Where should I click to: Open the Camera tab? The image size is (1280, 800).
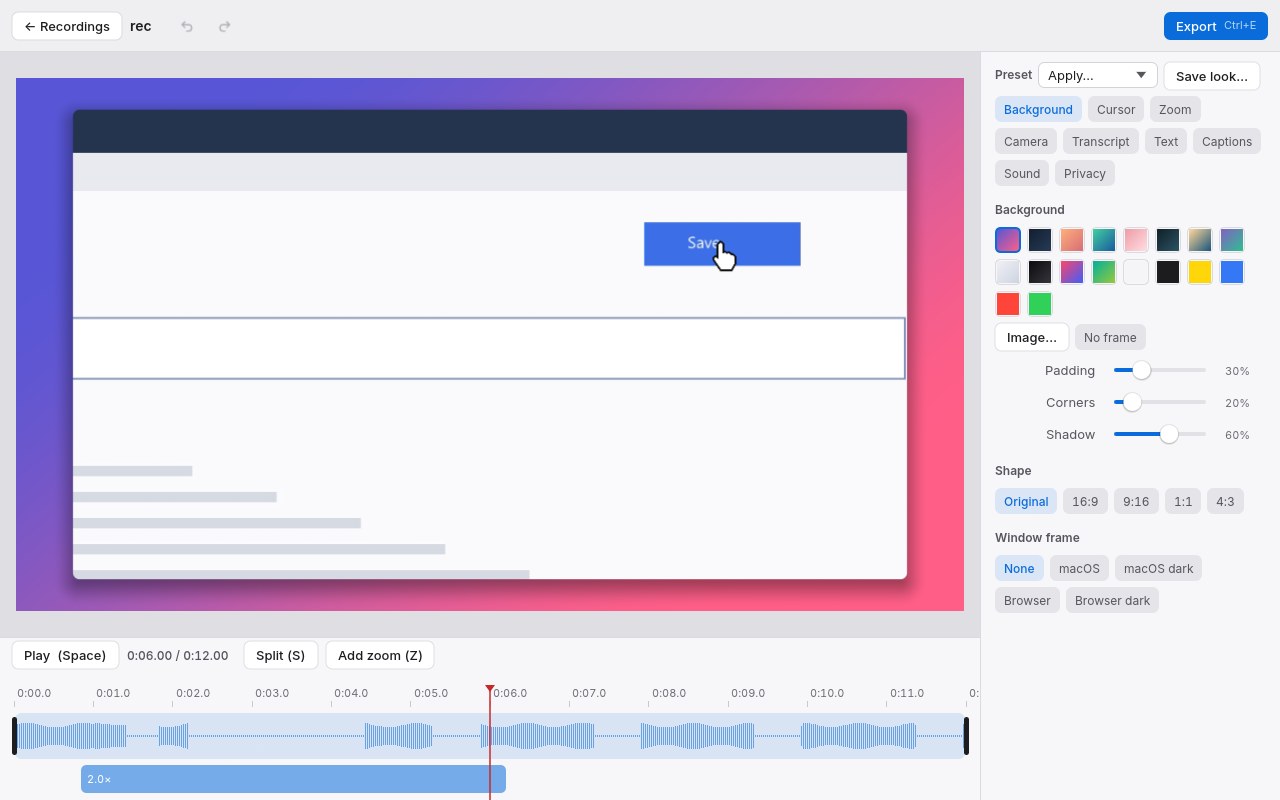1026,141
